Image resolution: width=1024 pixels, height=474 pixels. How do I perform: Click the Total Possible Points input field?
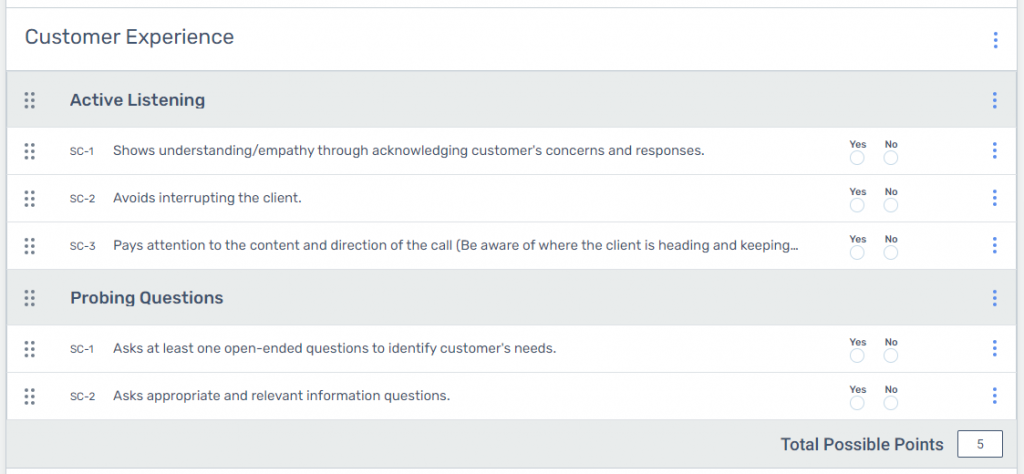(x=980, y=444)
